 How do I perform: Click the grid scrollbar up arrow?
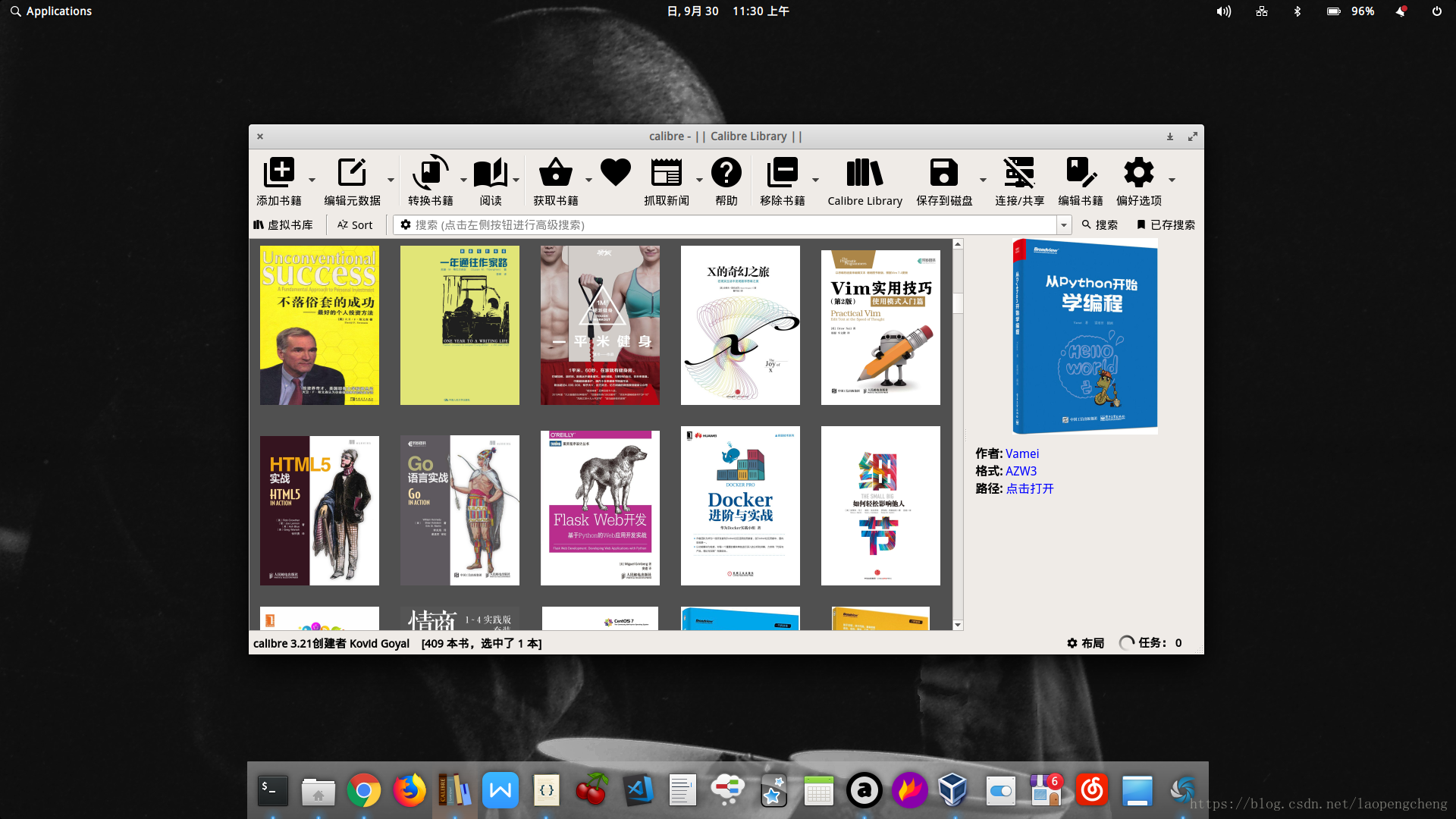(958, 244)
